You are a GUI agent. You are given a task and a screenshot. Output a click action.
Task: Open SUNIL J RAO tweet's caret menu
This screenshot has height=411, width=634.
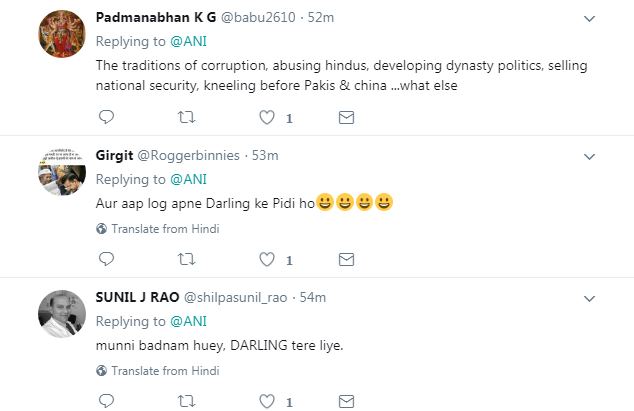click(590, 297)
